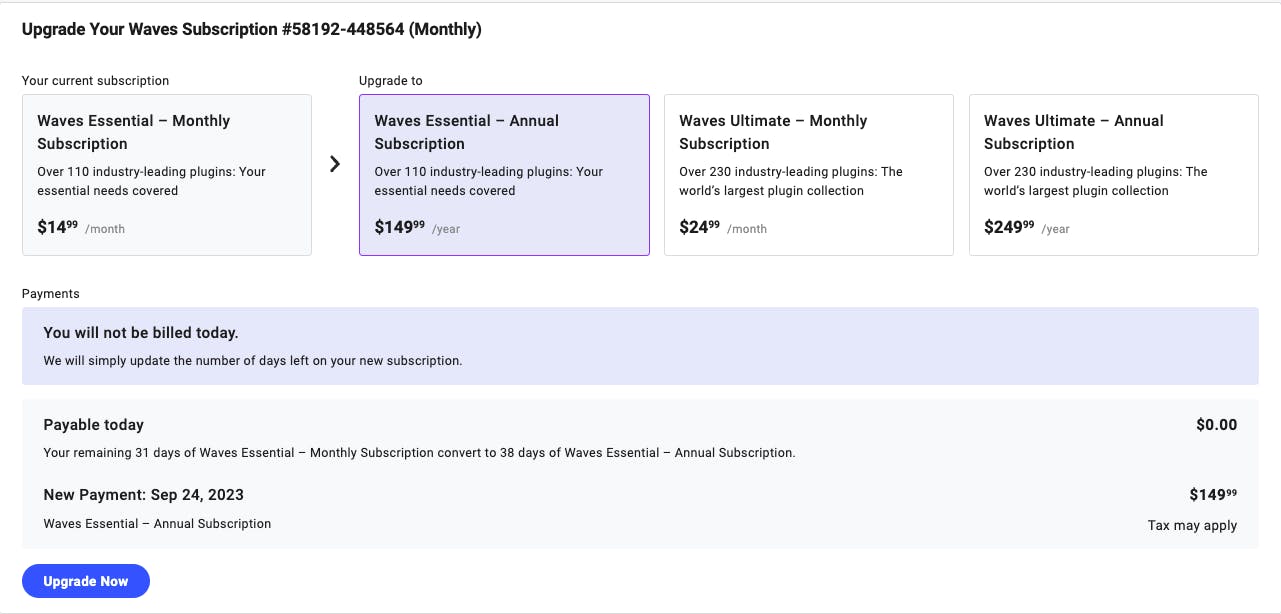Viewport: 1281px width, 614px height.
Task: Click the Upgrade Now button
Action: (86, 581)
